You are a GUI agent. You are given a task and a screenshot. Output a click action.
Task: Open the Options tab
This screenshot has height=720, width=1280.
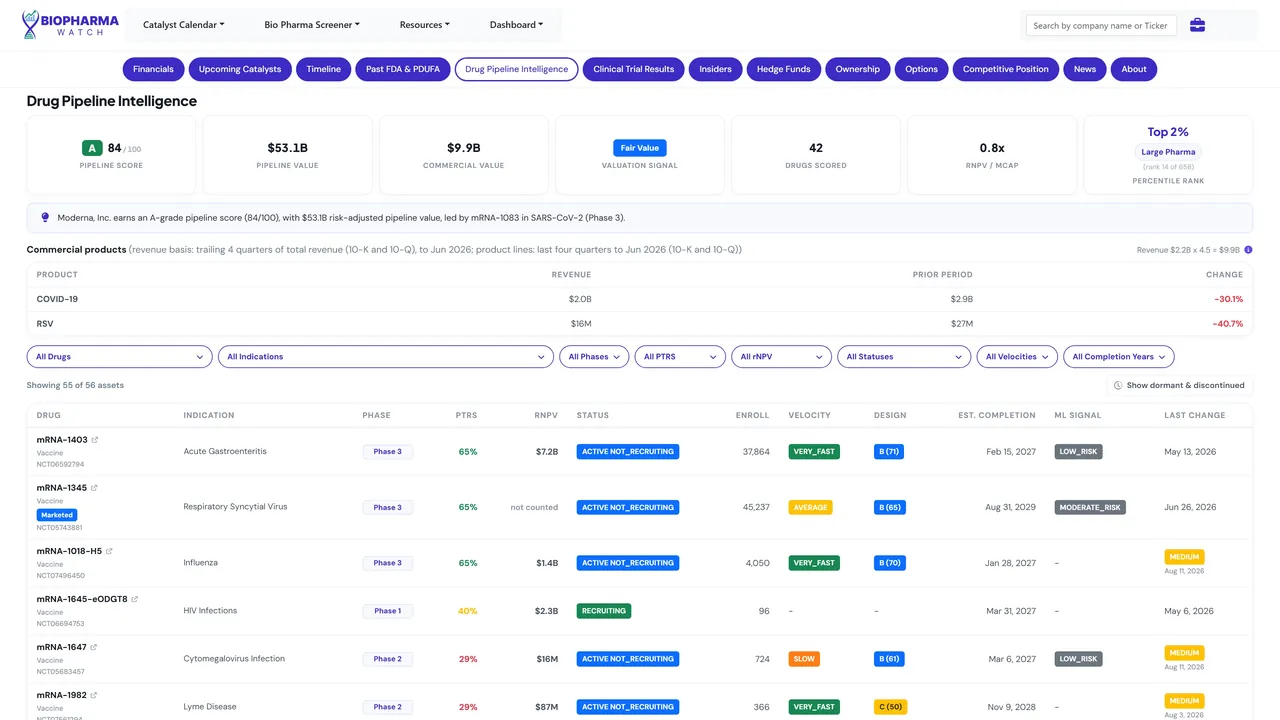point(922,69)
